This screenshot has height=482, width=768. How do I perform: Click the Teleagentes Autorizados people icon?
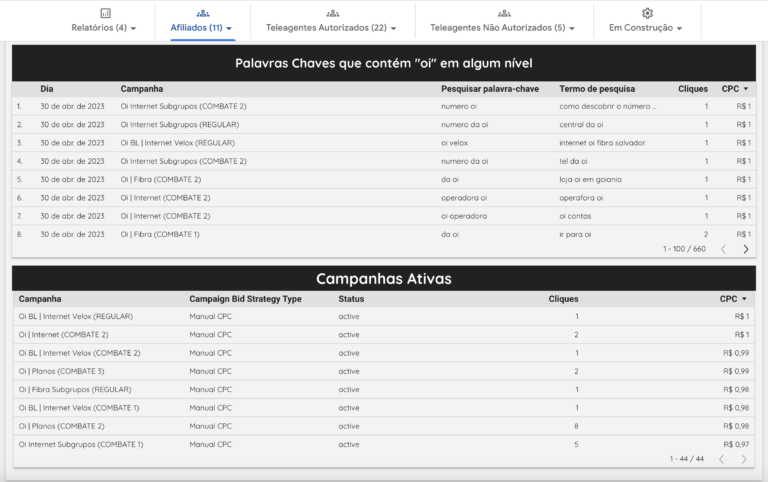[330, 13]
